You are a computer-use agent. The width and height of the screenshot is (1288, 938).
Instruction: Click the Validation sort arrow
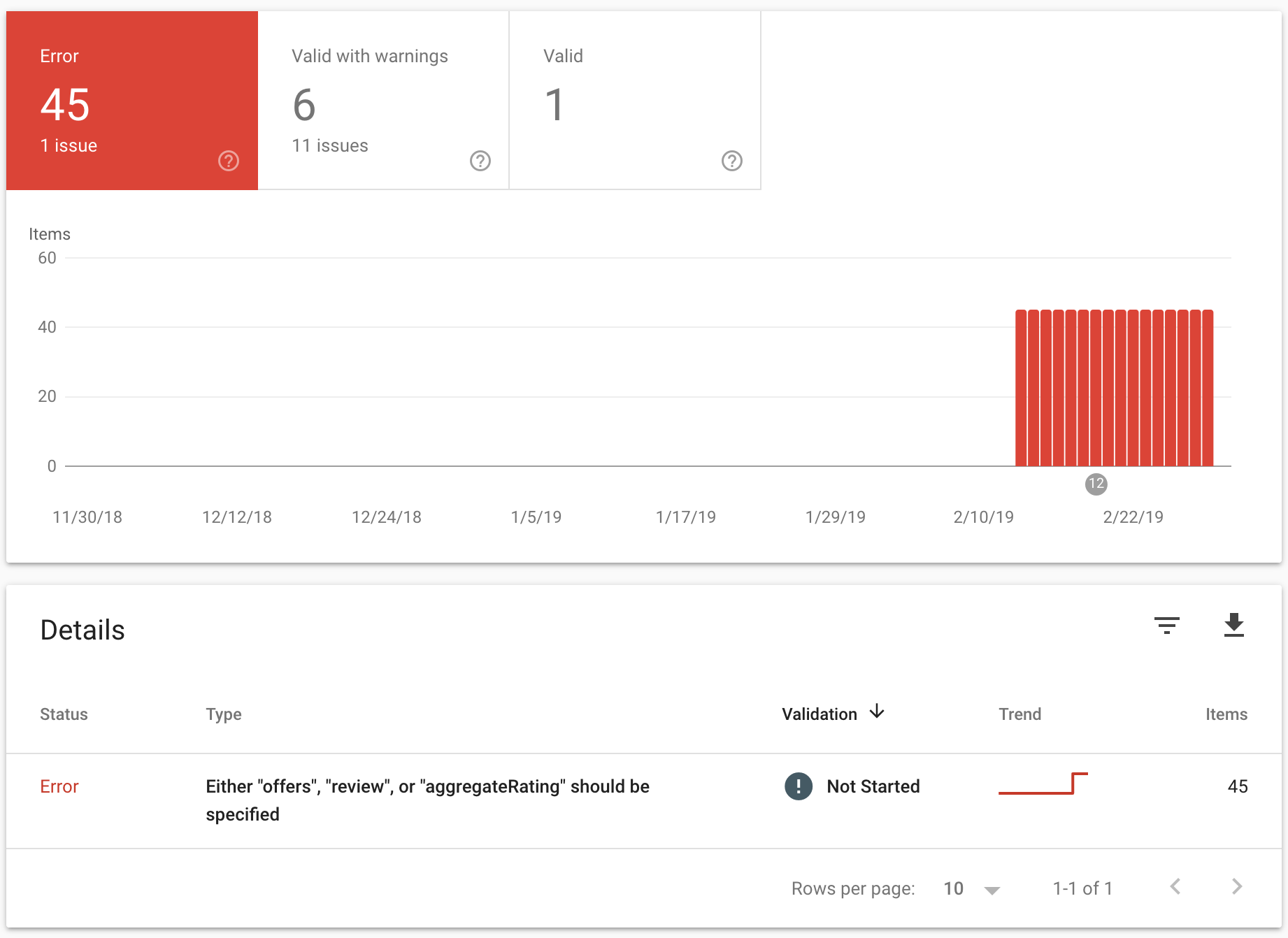878,712
